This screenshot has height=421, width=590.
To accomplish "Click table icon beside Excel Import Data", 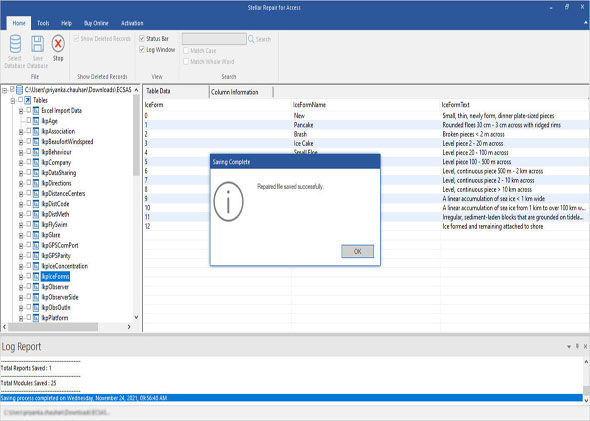I will coord(36,111).
